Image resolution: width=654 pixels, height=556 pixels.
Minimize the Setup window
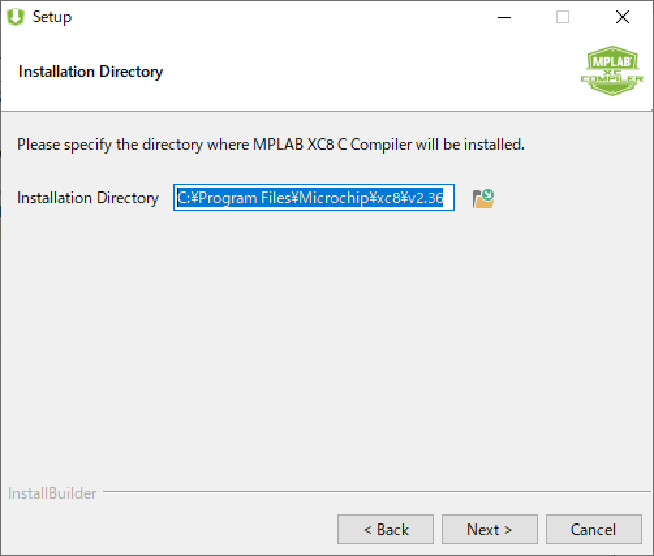pyautogui.click(x=504, y=17)
